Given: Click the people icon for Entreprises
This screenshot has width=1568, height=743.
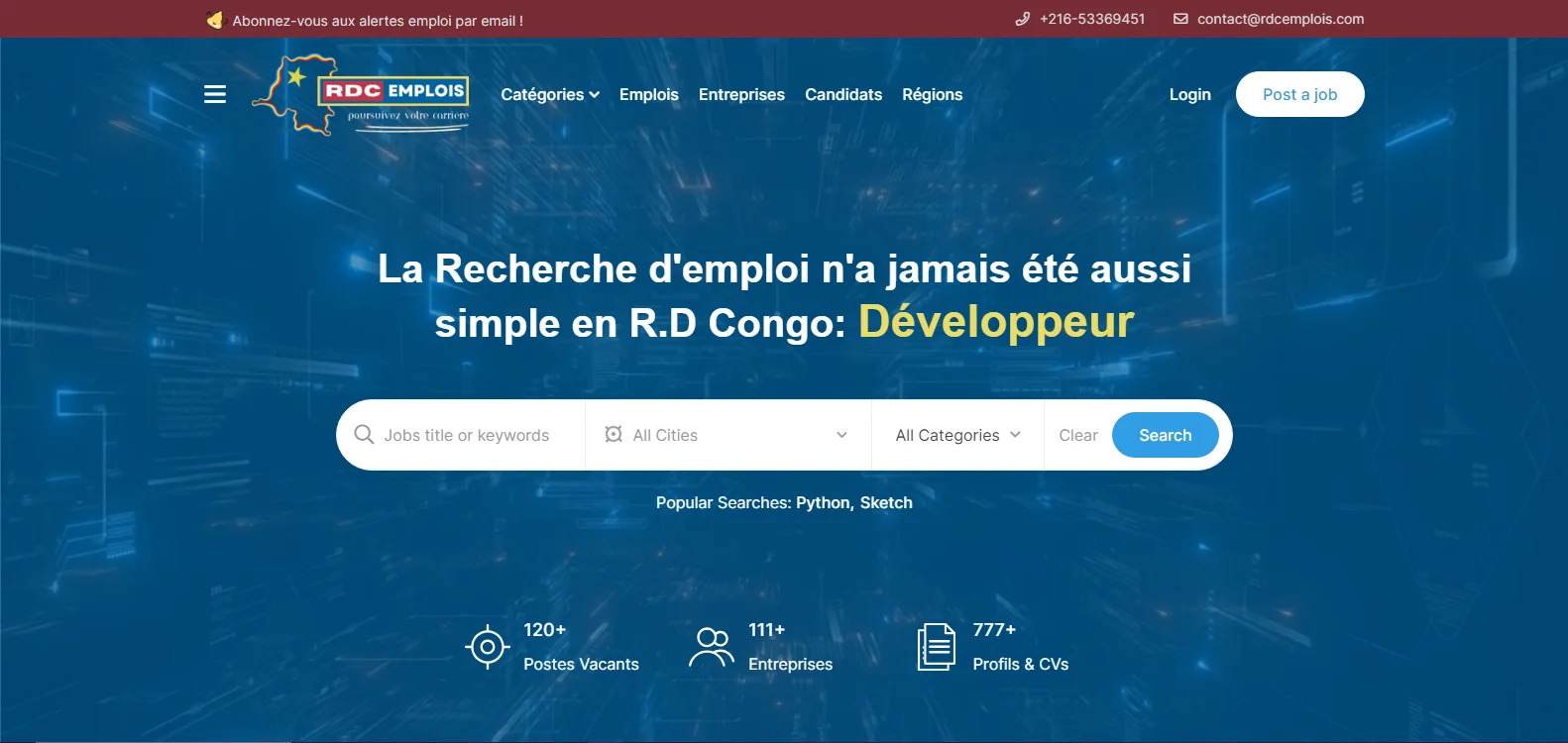Looking at the screenshot, I should 712,647.
